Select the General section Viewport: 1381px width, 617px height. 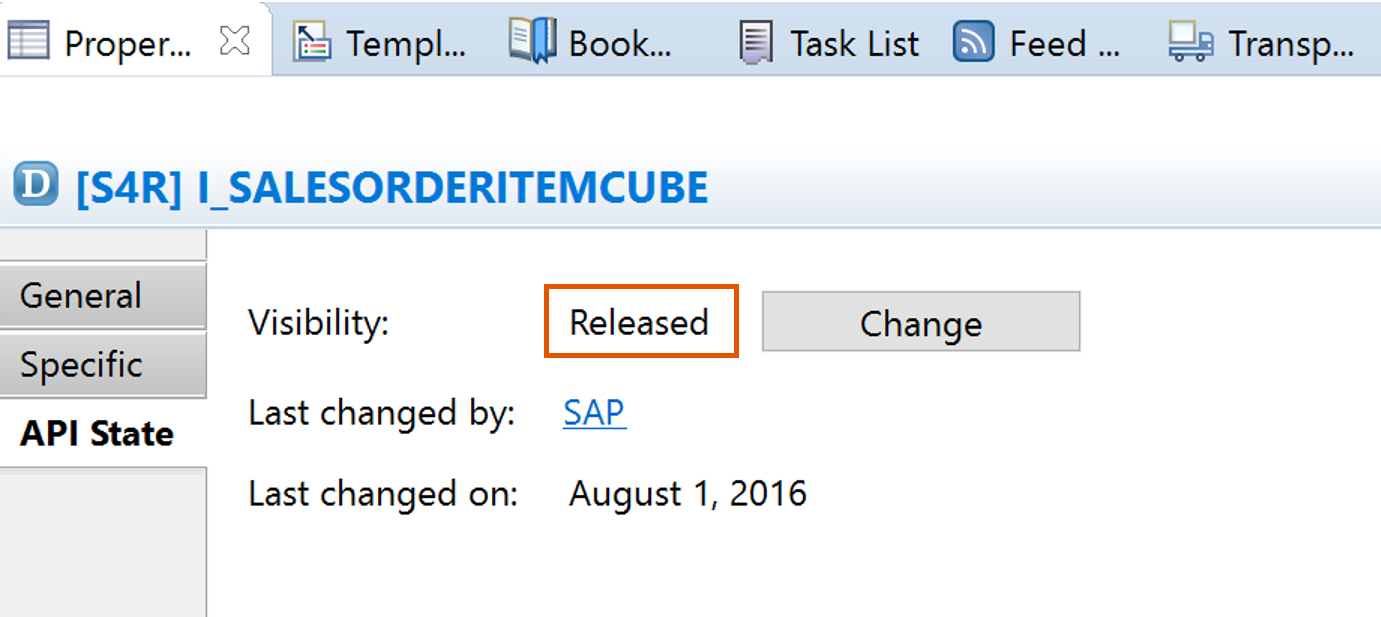tap(81, 296)
